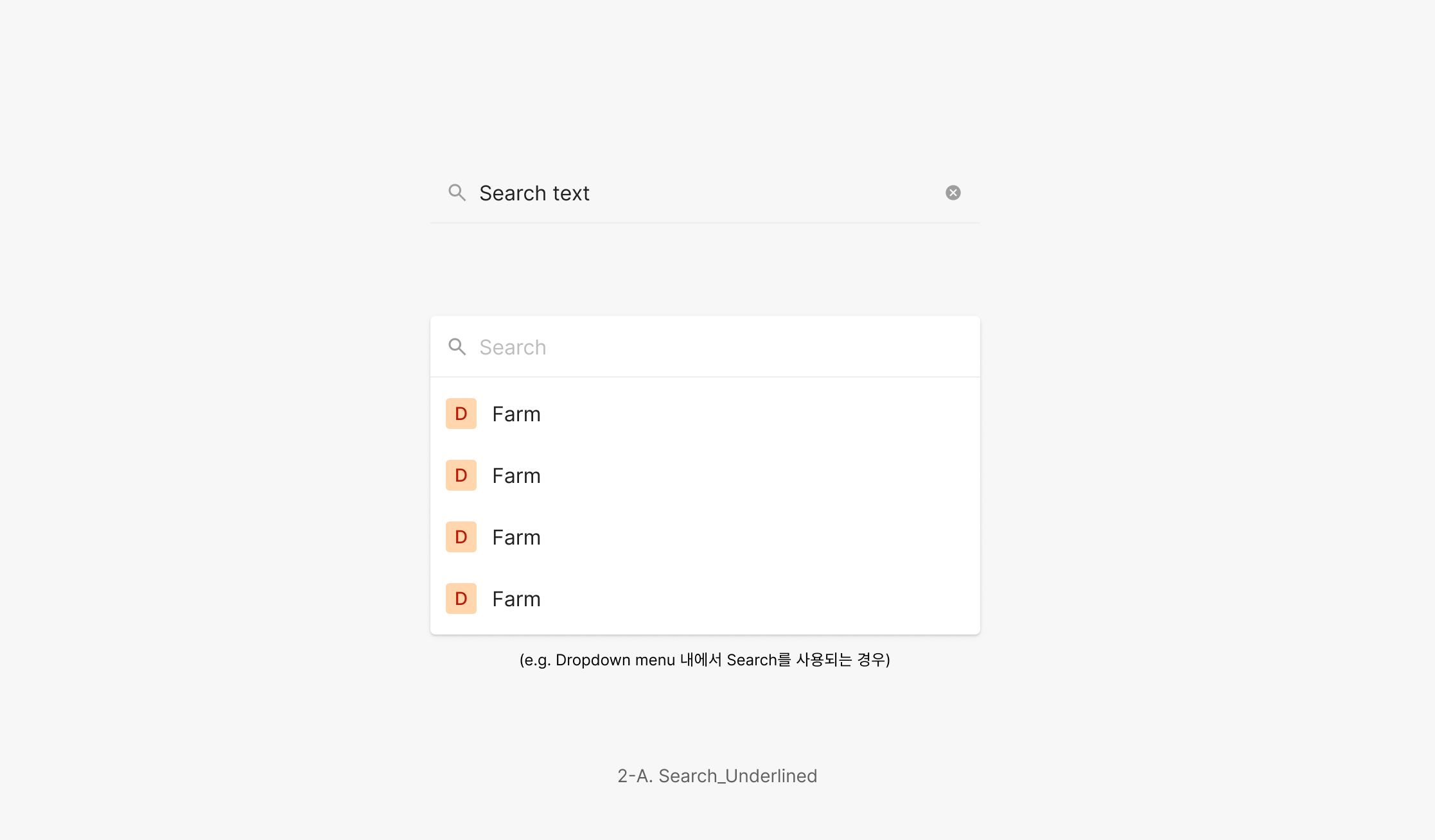This screenshot has width=1435, height=840.
Task: Clear the Search text field
Action: pos(953,193)
